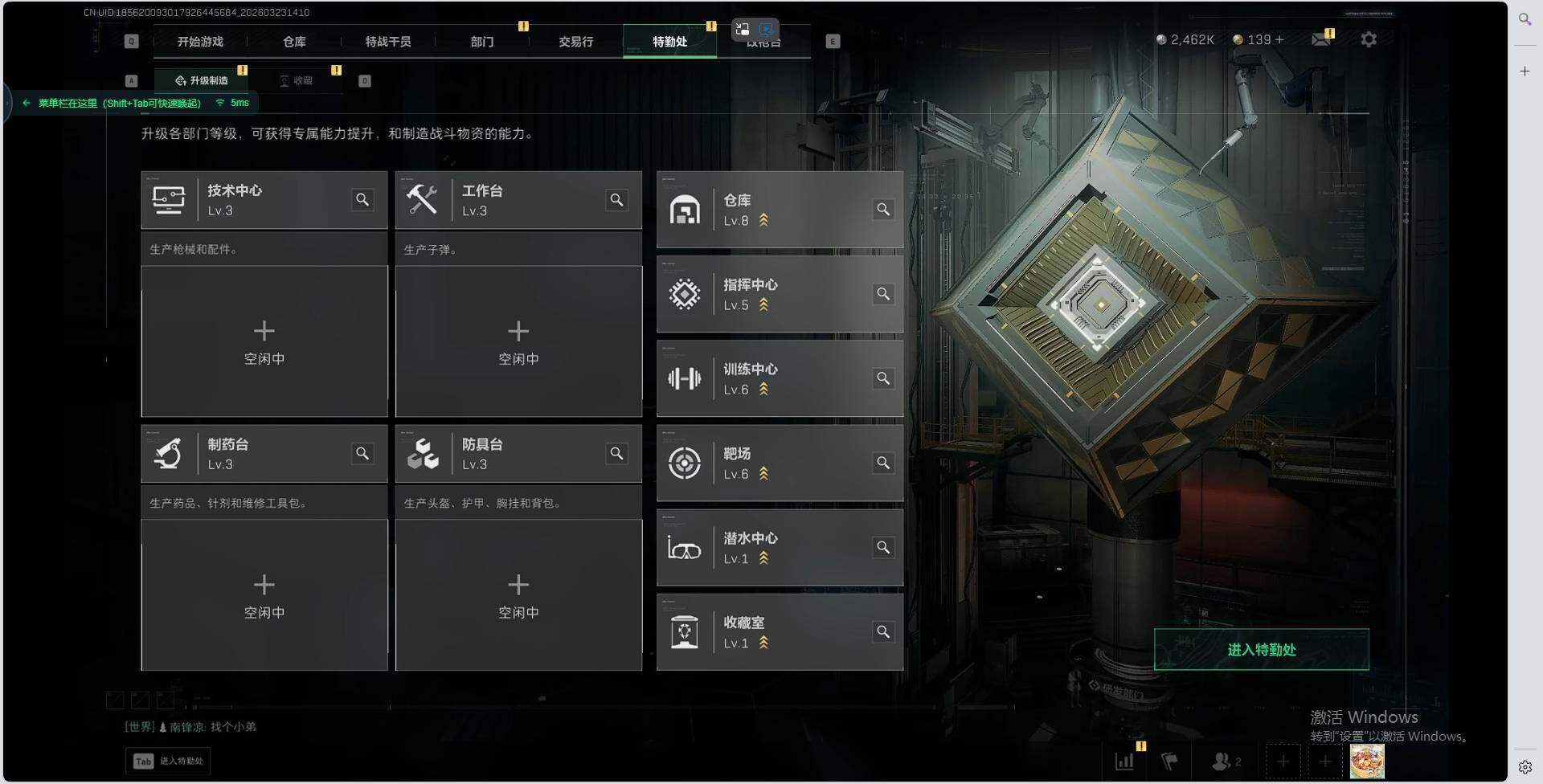Switch to the 特战干员 tab
This screenshot has height=784, width=1543.
(388, 42)
